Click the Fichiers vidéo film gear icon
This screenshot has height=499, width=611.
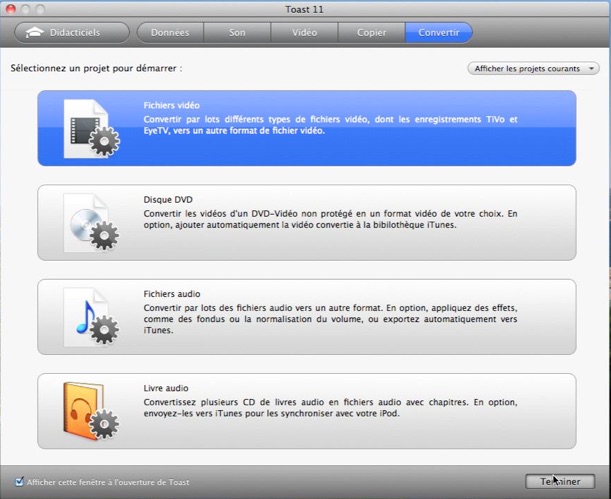pos(92,129)
